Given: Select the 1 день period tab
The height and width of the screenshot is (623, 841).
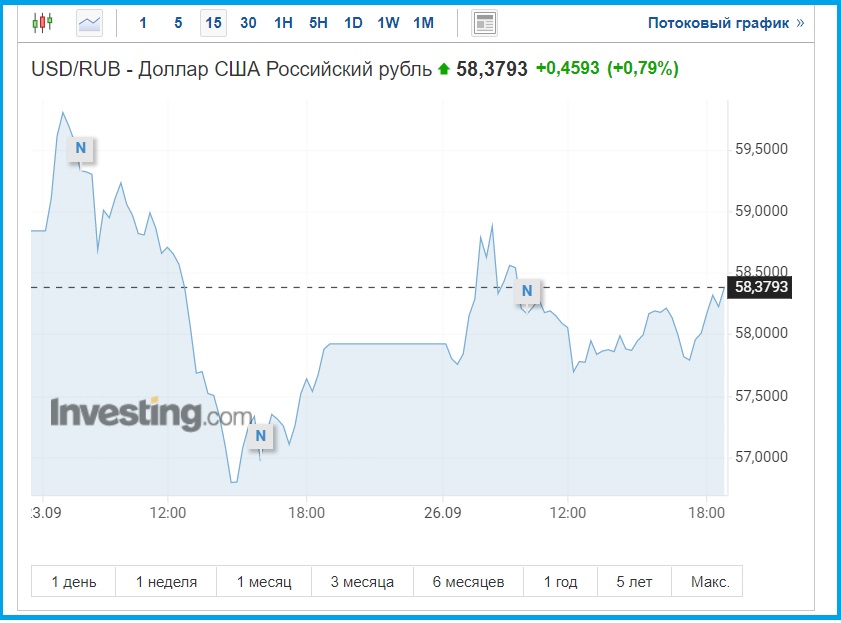Looking at the screenshot, I should (x=73, y=581).
